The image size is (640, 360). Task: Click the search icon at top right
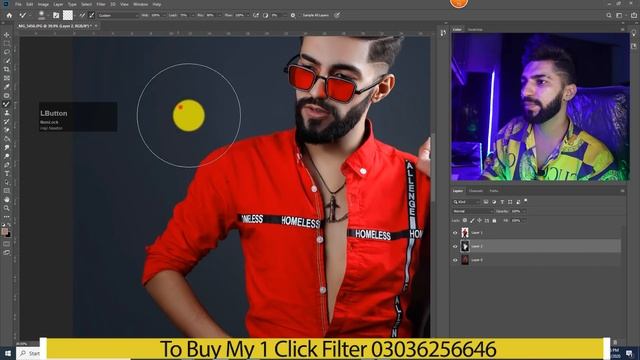609,15
